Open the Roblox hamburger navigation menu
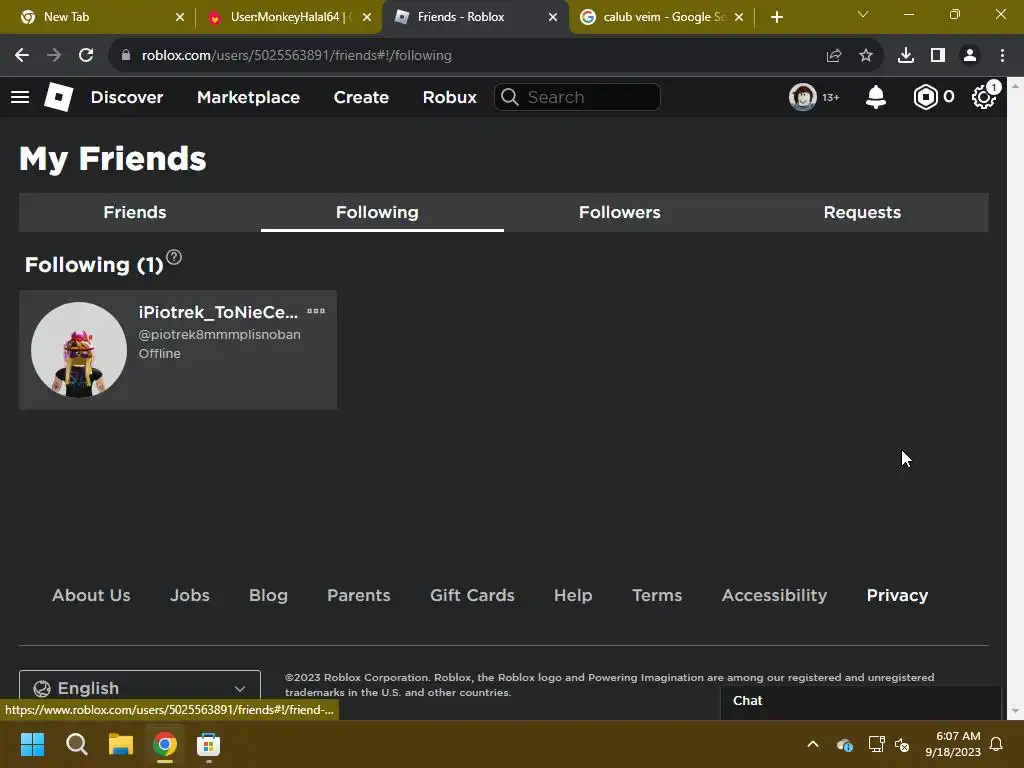This screenshot has height=768, width=1024. (x=20, y=97)
